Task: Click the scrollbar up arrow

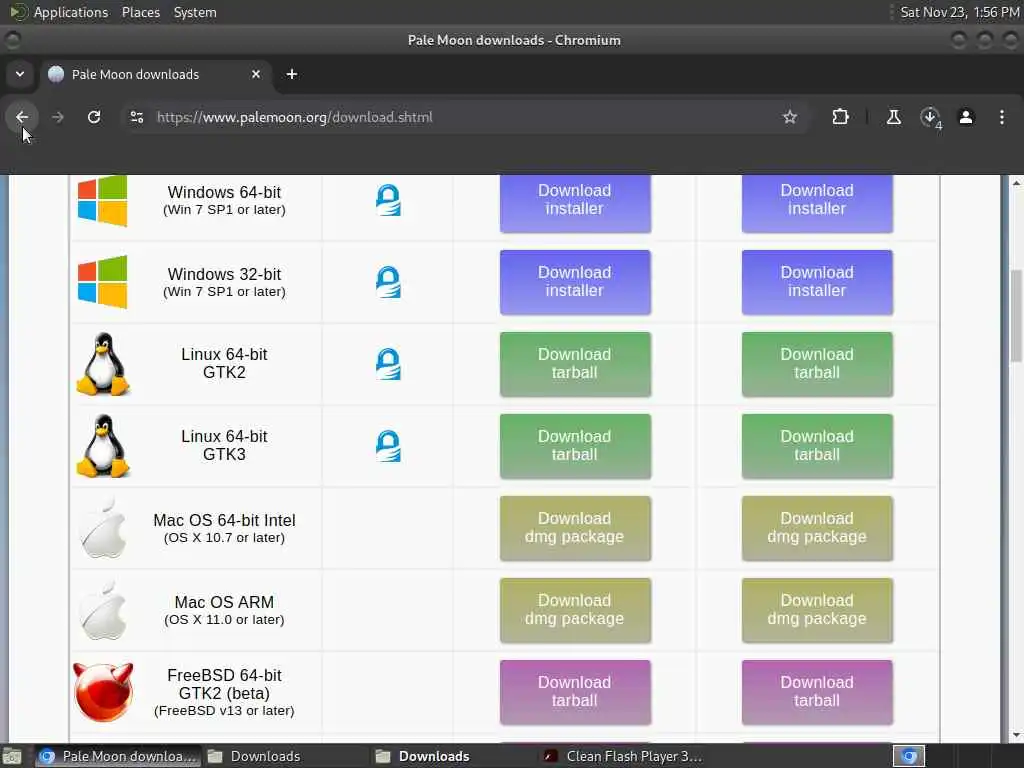Action: (1016, 183)
